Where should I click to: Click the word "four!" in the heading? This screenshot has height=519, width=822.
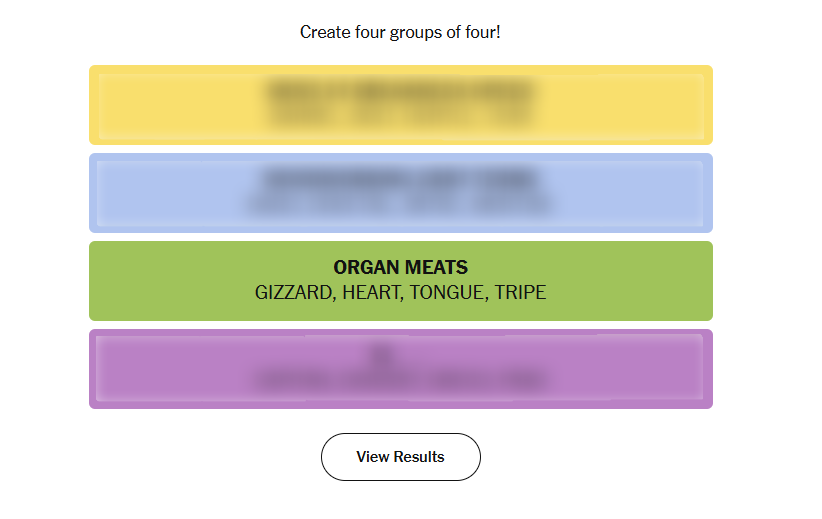point(481,33)
